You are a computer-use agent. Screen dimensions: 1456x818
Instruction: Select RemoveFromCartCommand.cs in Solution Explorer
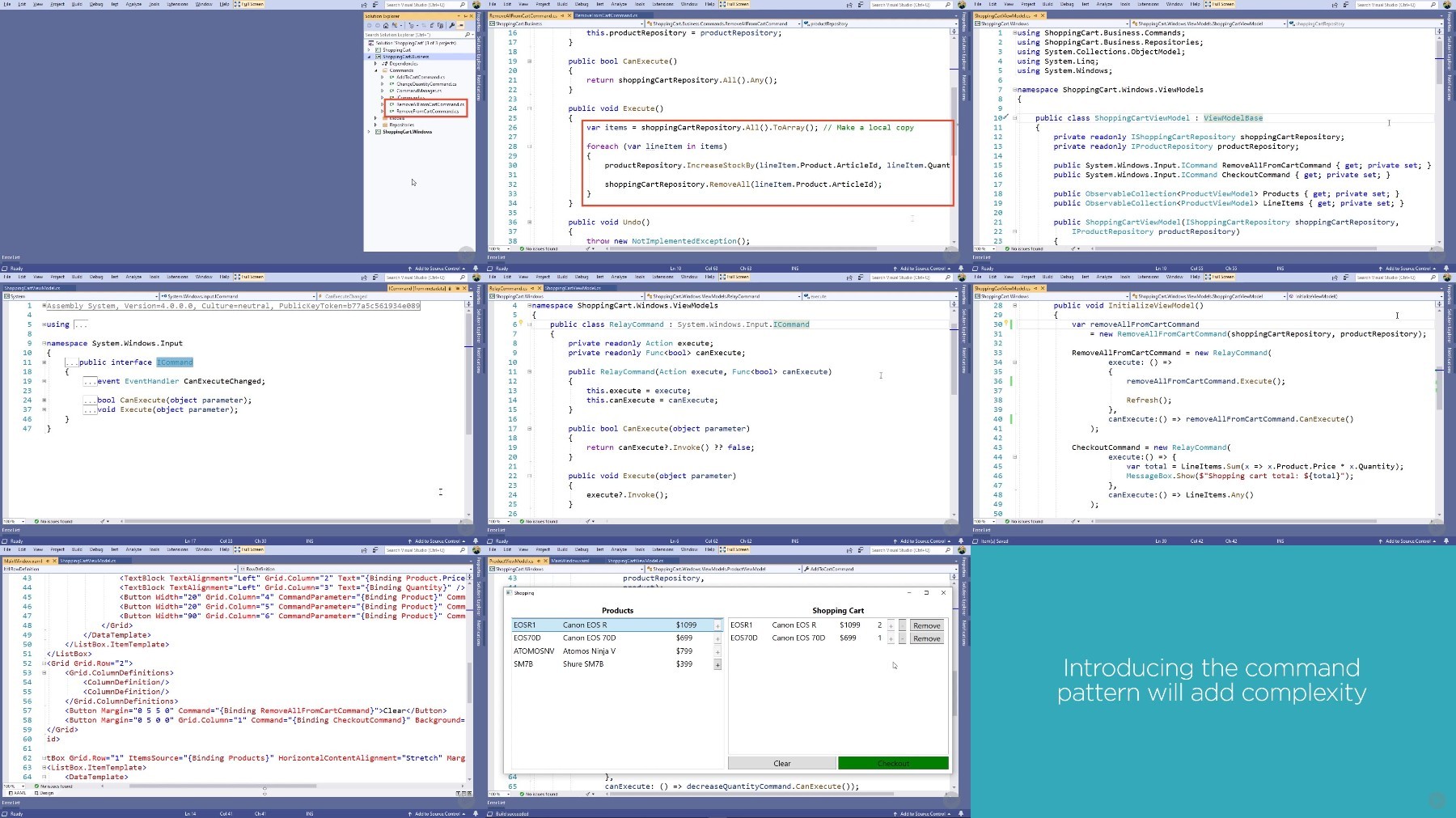(427, 112)
